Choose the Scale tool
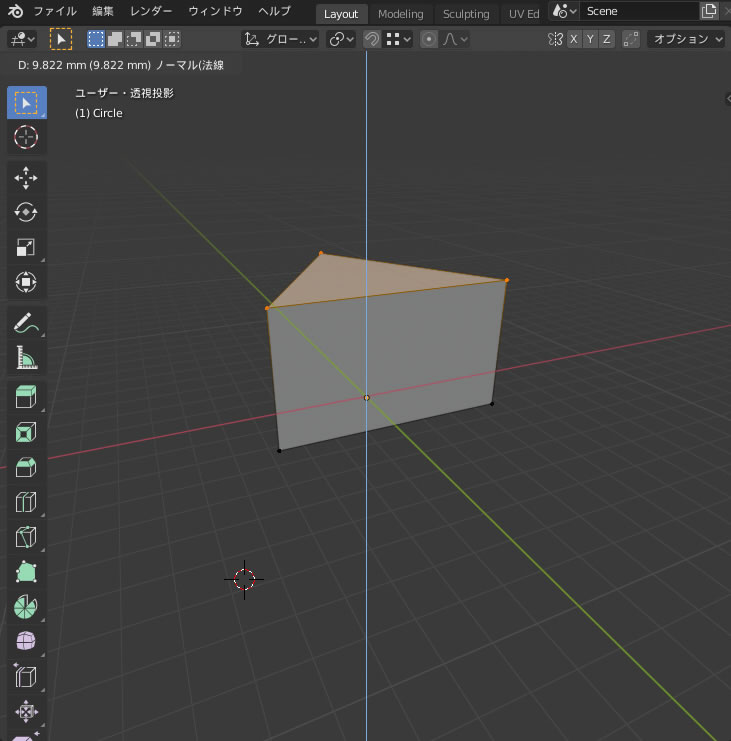The image size is (731, 741). click(x=26, y=247)
